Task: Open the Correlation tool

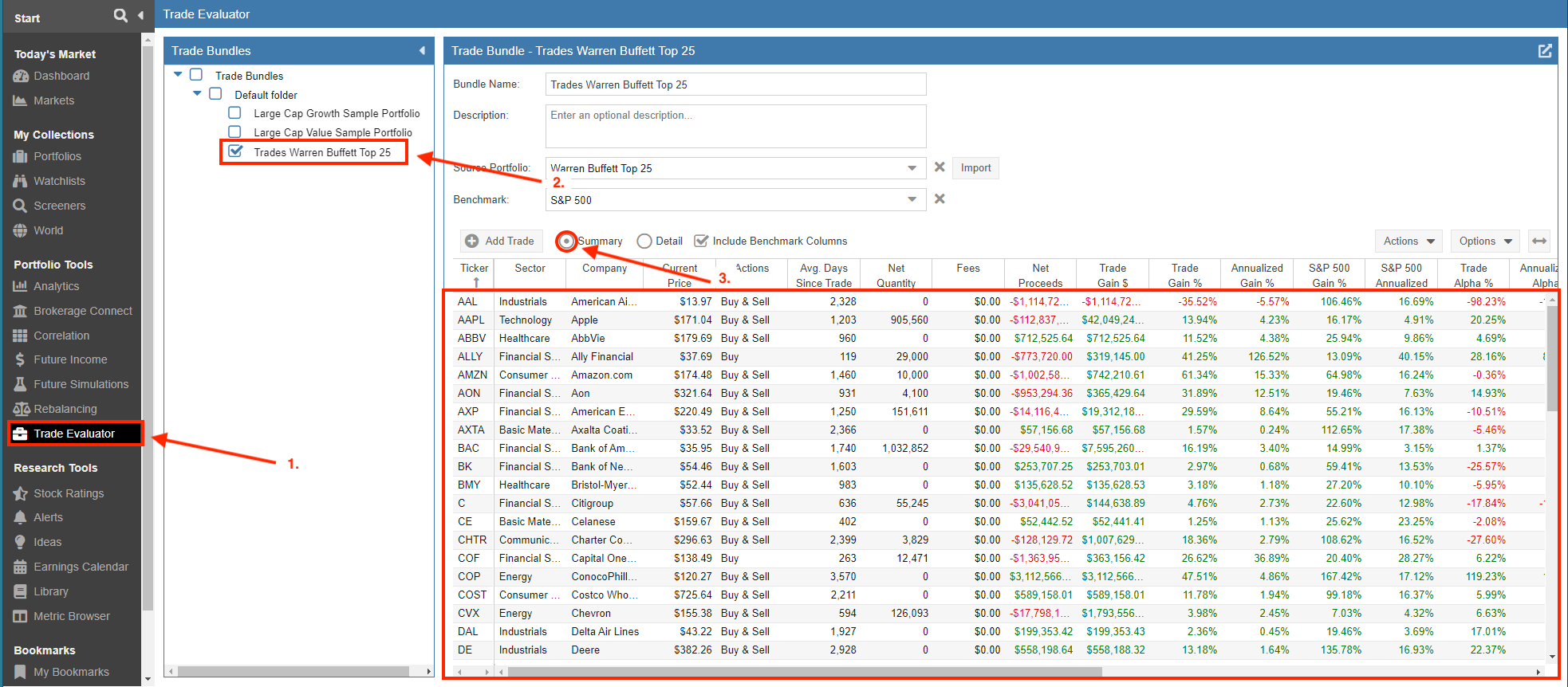Action: (61, 336)
